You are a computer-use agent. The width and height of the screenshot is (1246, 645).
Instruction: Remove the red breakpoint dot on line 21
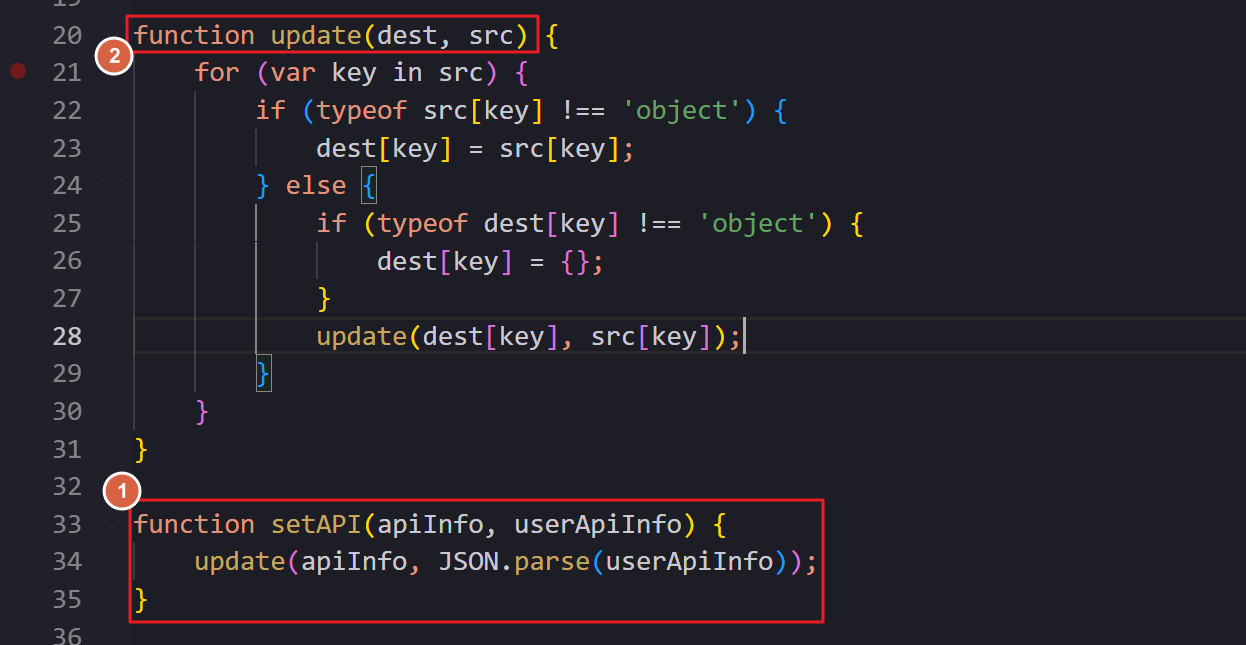point(17,71)
